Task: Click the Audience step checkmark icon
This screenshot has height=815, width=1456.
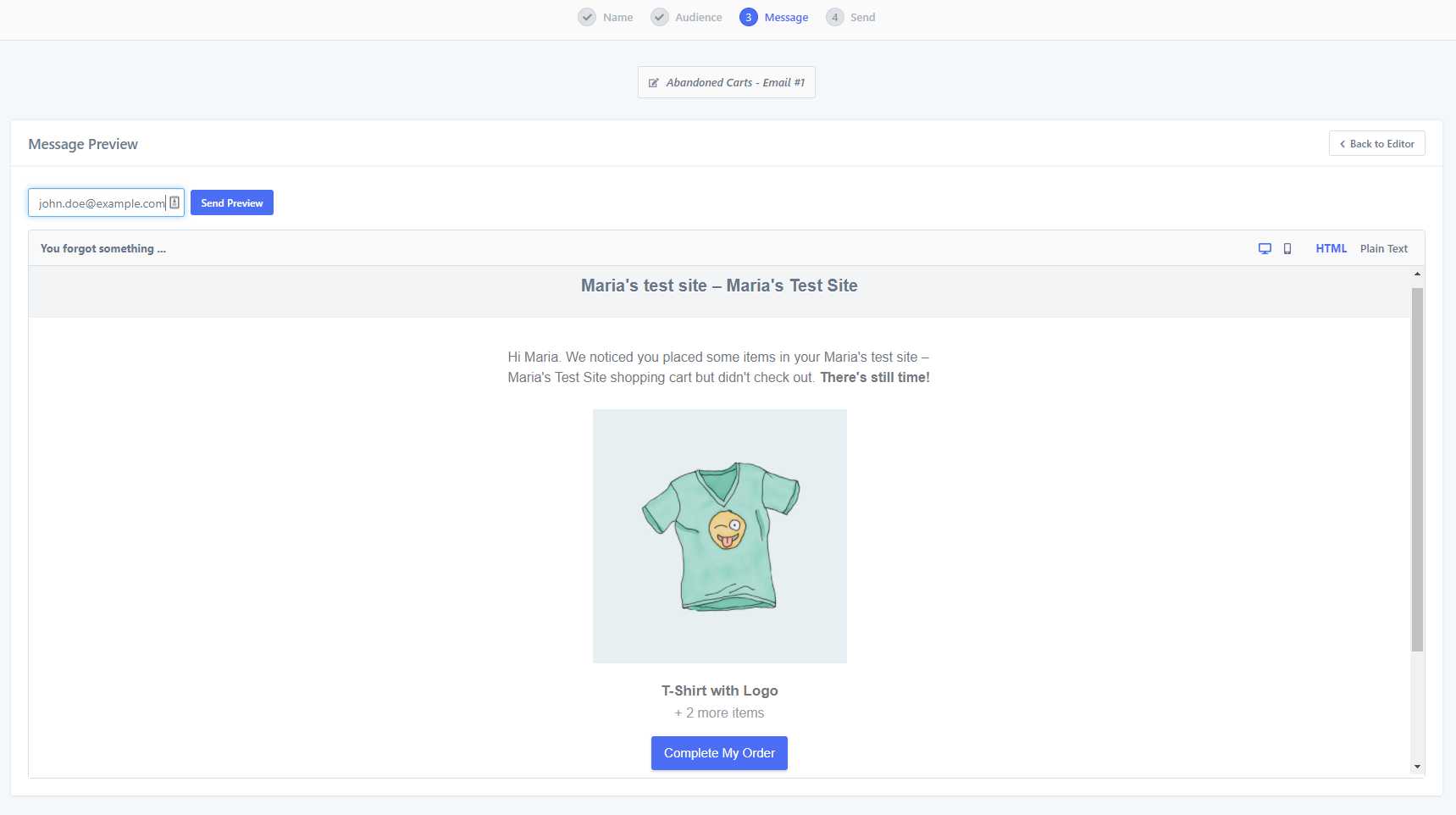Action: tap(660, 17)
